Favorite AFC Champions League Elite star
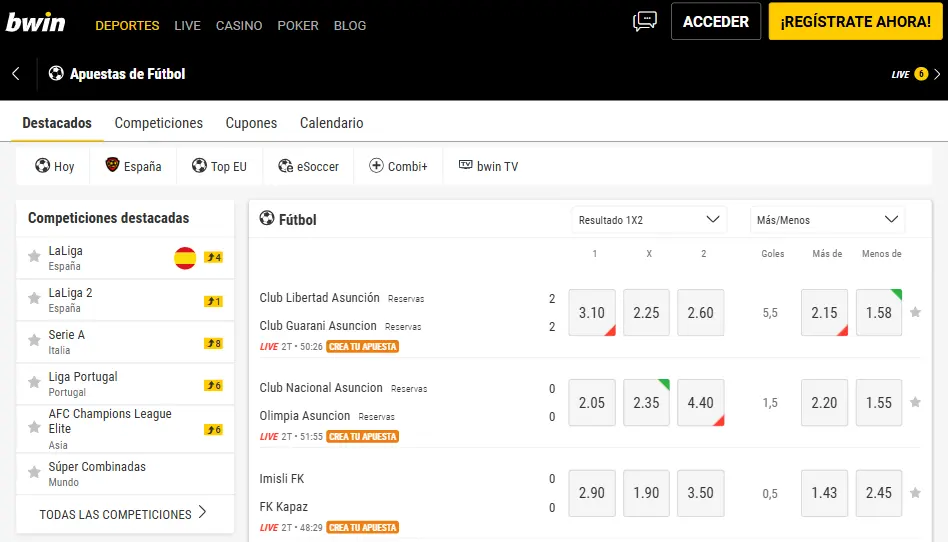Viewport: 948px width, 542px height. coord(34,428)
